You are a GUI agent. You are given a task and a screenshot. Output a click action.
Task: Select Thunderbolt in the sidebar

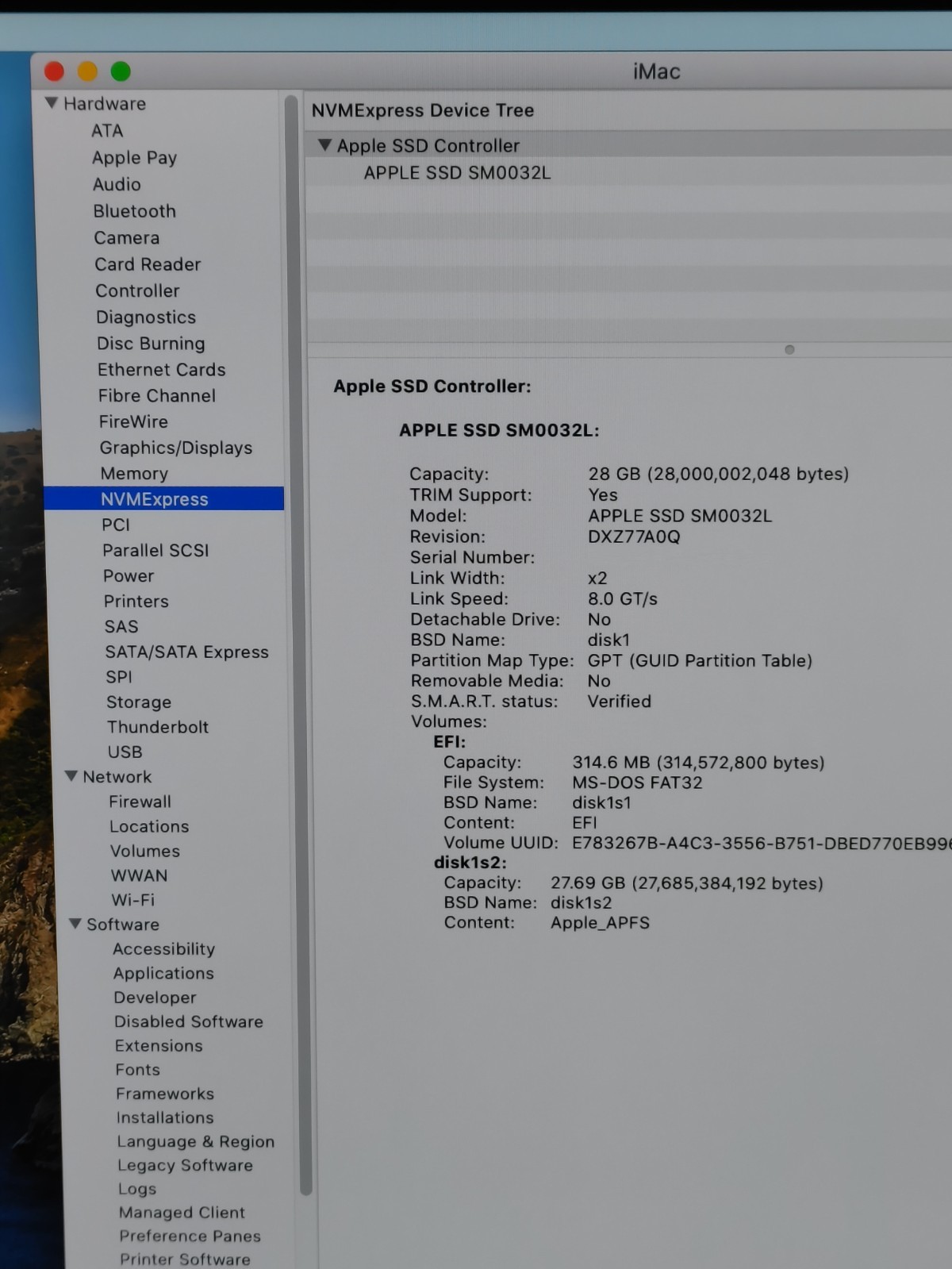coord(157,727)
